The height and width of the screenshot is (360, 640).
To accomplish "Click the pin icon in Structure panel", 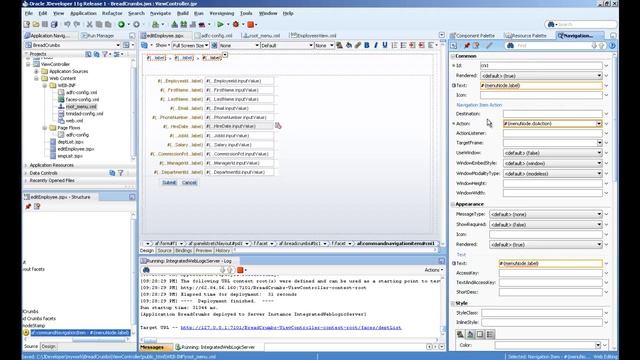I will point(28,207).
